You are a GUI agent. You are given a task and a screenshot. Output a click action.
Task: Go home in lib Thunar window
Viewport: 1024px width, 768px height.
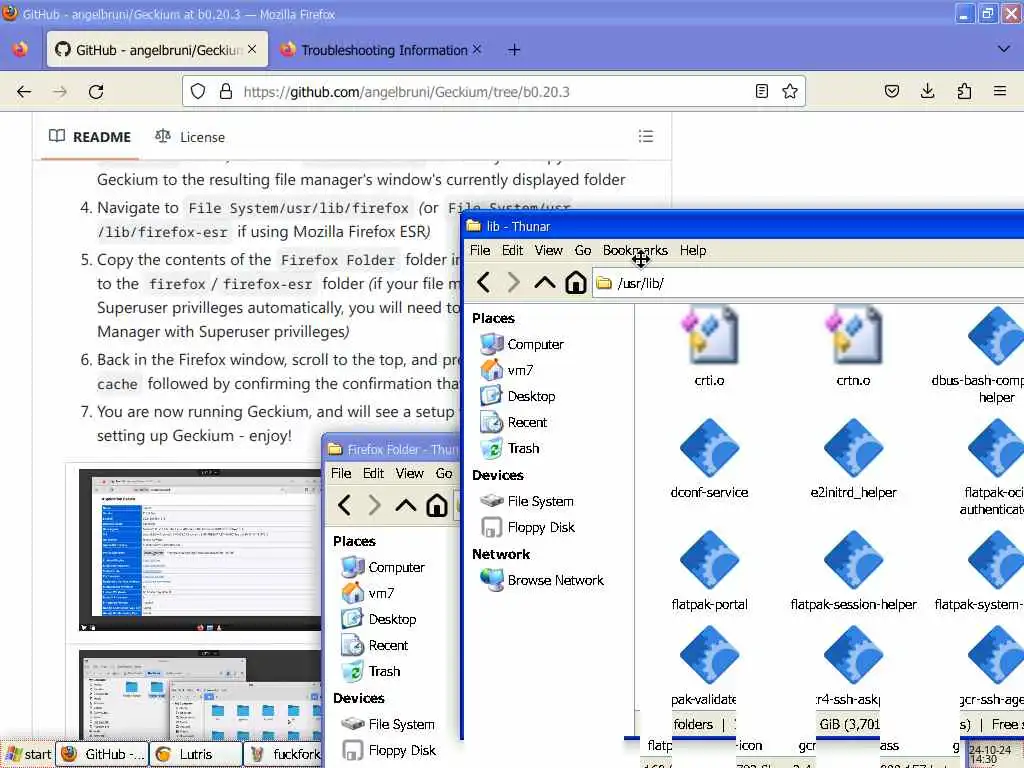tap(575, 283)
